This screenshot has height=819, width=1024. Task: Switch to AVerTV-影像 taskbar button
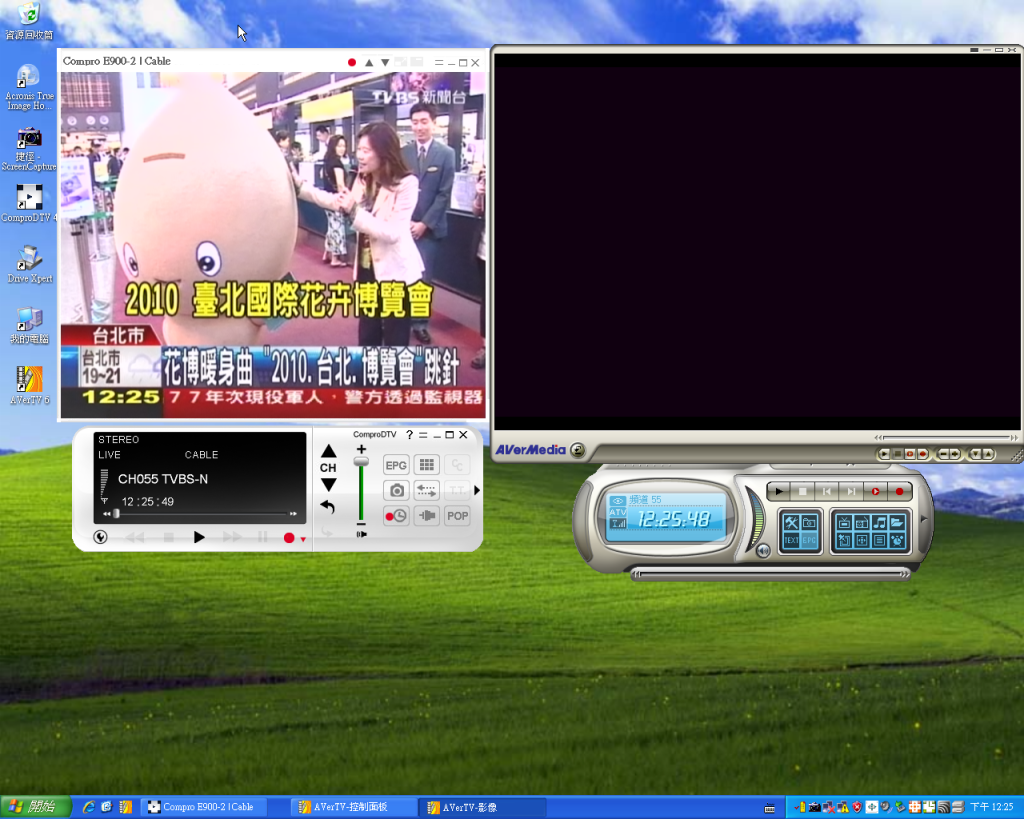click(x=483, y=807)
